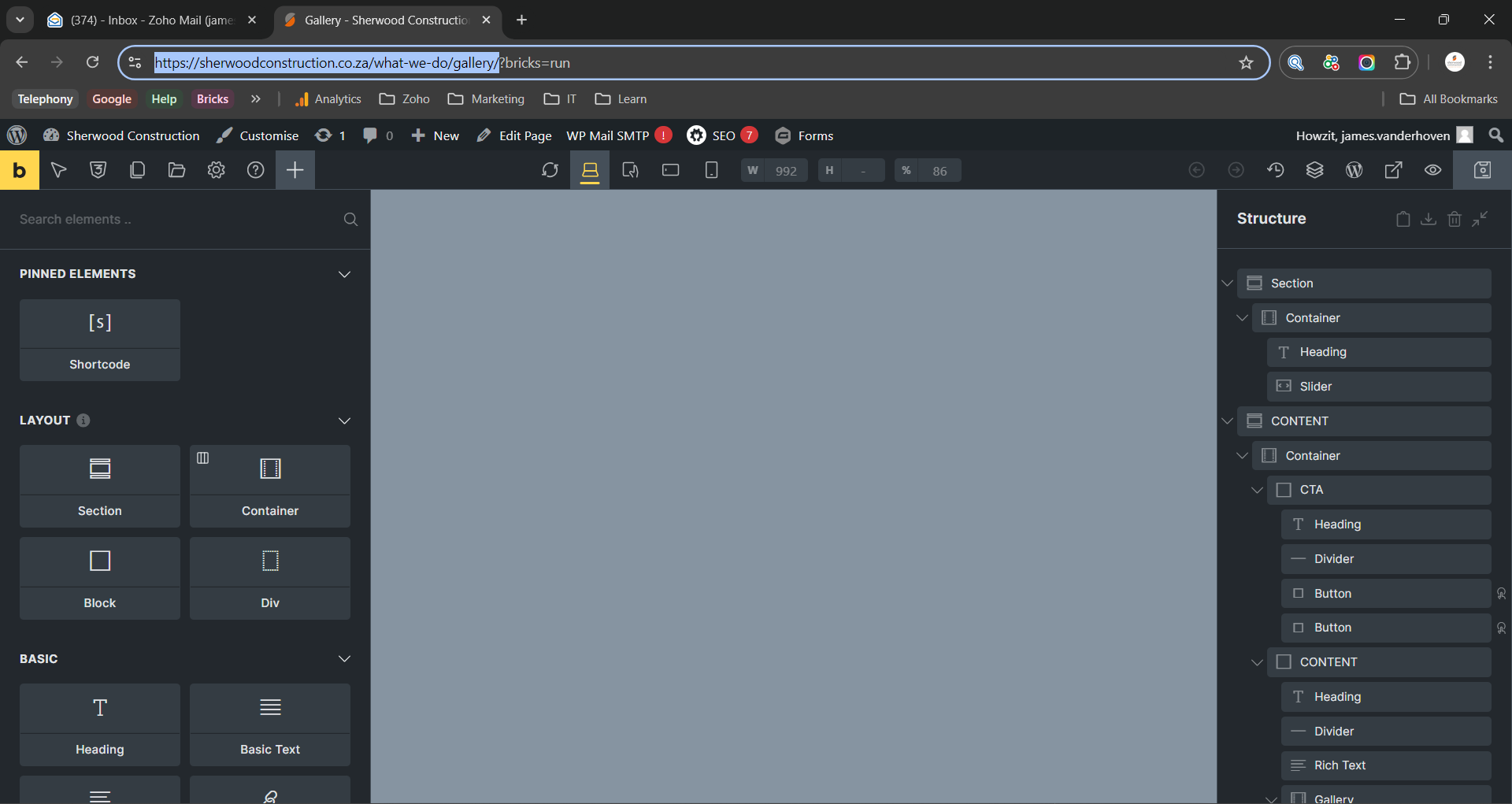
Task: Collapse the first Section in Structure
Action: 1227,283
